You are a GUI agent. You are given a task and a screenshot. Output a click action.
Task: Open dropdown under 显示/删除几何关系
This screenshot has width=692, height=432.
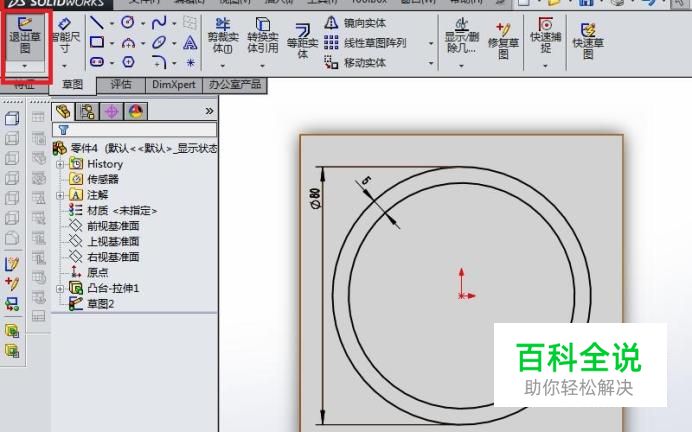click(461, 66)
